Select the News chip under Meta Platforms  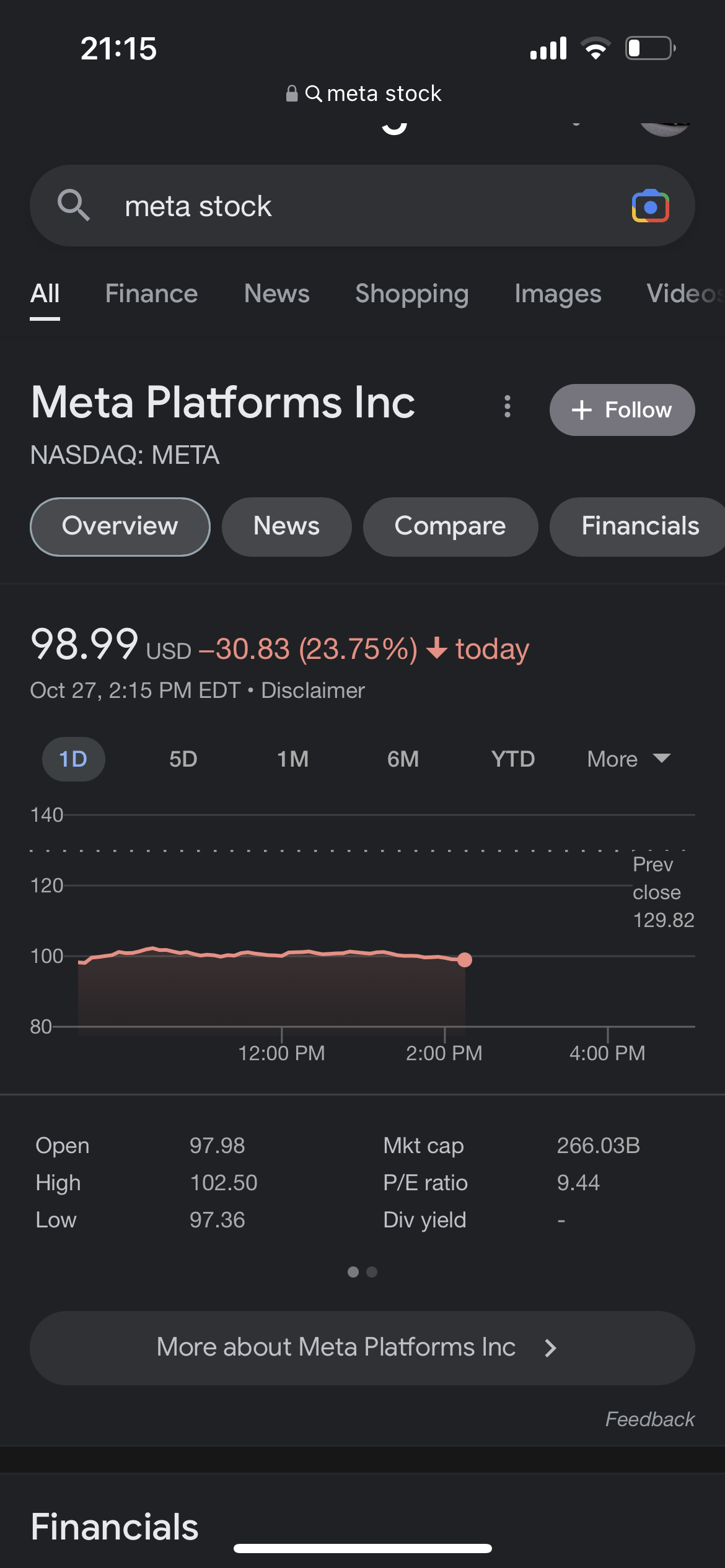pos(287,526)
